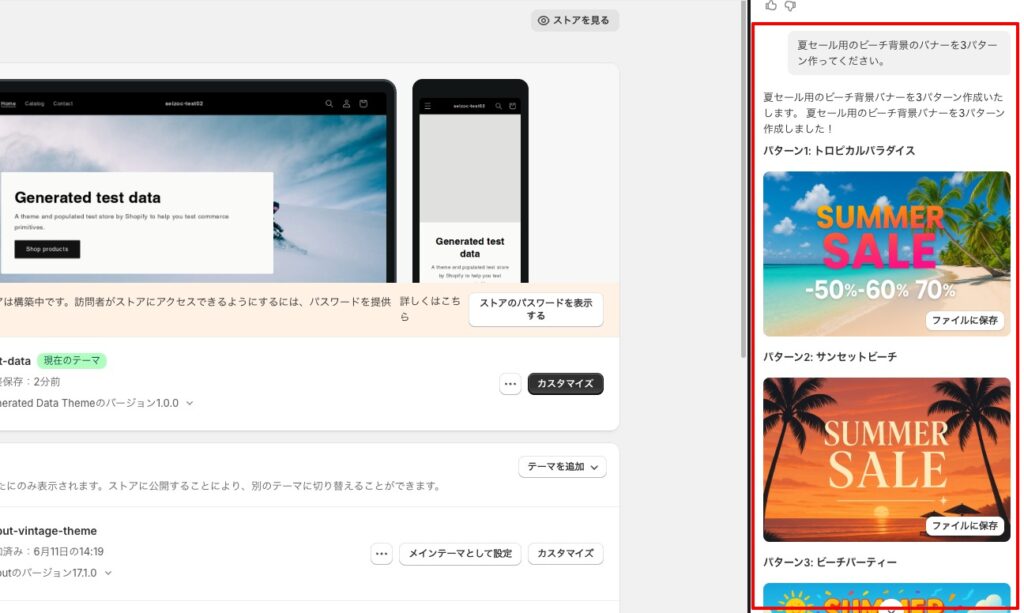Click the account icon in desktop preview
Viewport: 1024px width, 613px height.
click(346, 104)
